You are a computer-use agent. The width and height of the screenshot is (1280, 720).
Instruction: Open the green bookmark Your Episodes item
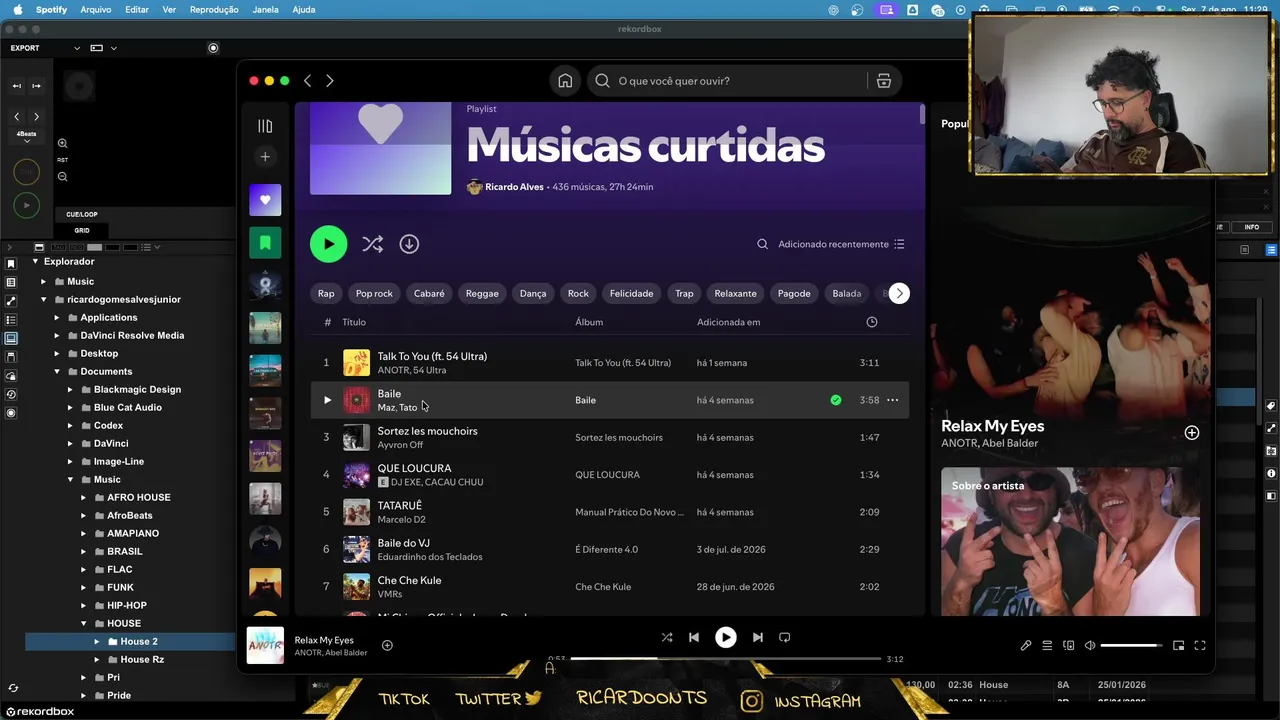tap(265, 242)
